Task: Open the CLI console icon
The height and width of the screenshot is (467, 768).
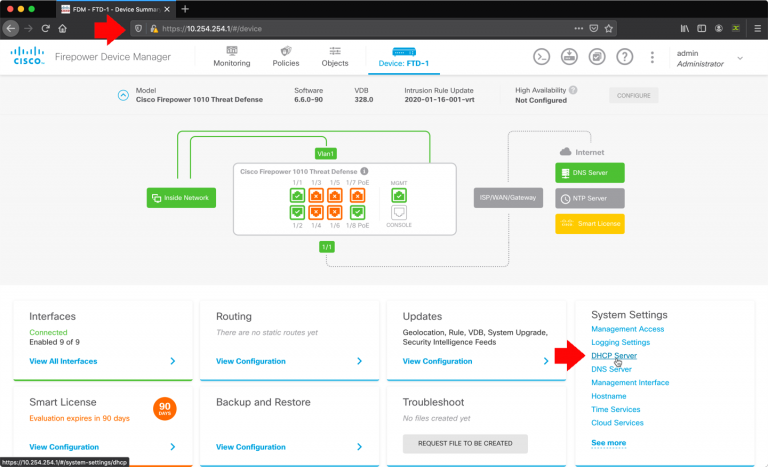Action: click(541, 57)
